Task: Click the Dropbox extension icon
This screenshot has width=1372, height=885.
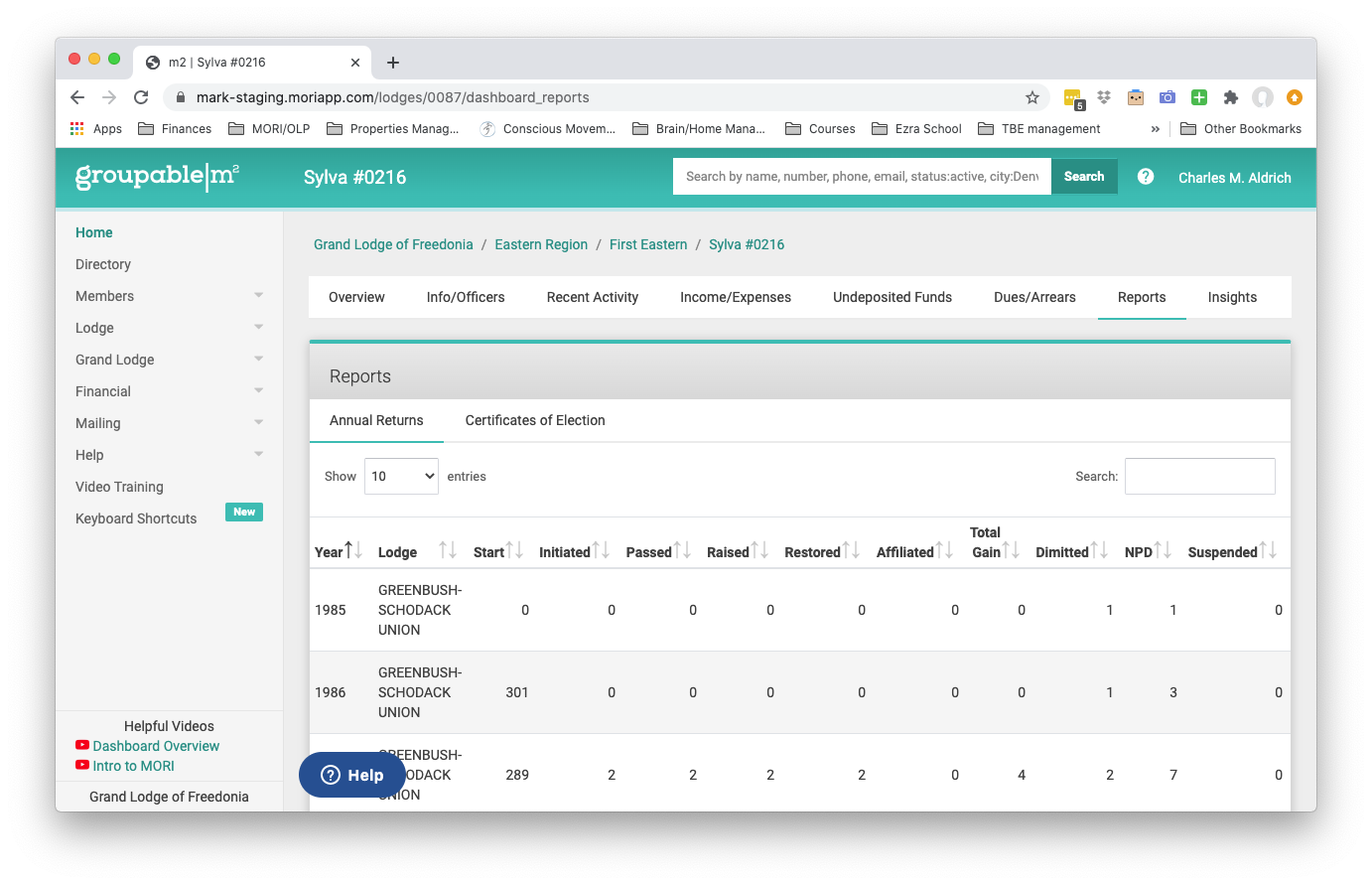Action: (x=1104, y=97)
